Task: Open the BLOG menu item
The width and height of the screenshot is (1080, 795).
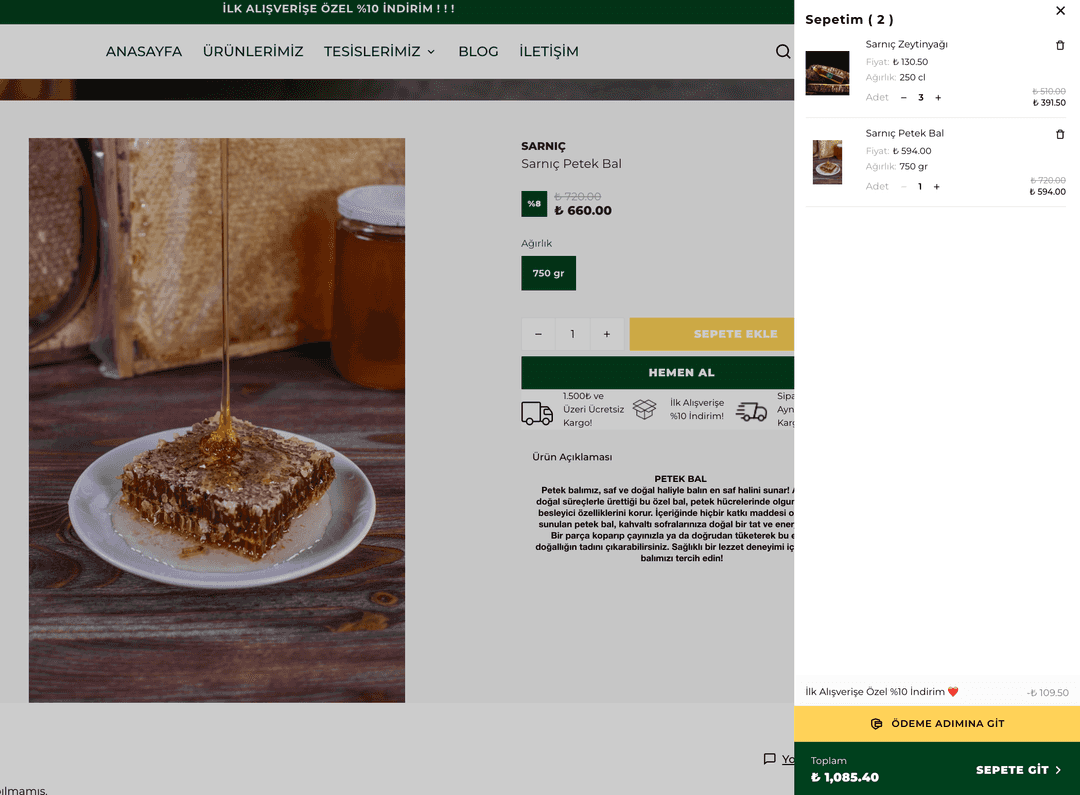Action: pyautogui.click(x=478, y=52)
